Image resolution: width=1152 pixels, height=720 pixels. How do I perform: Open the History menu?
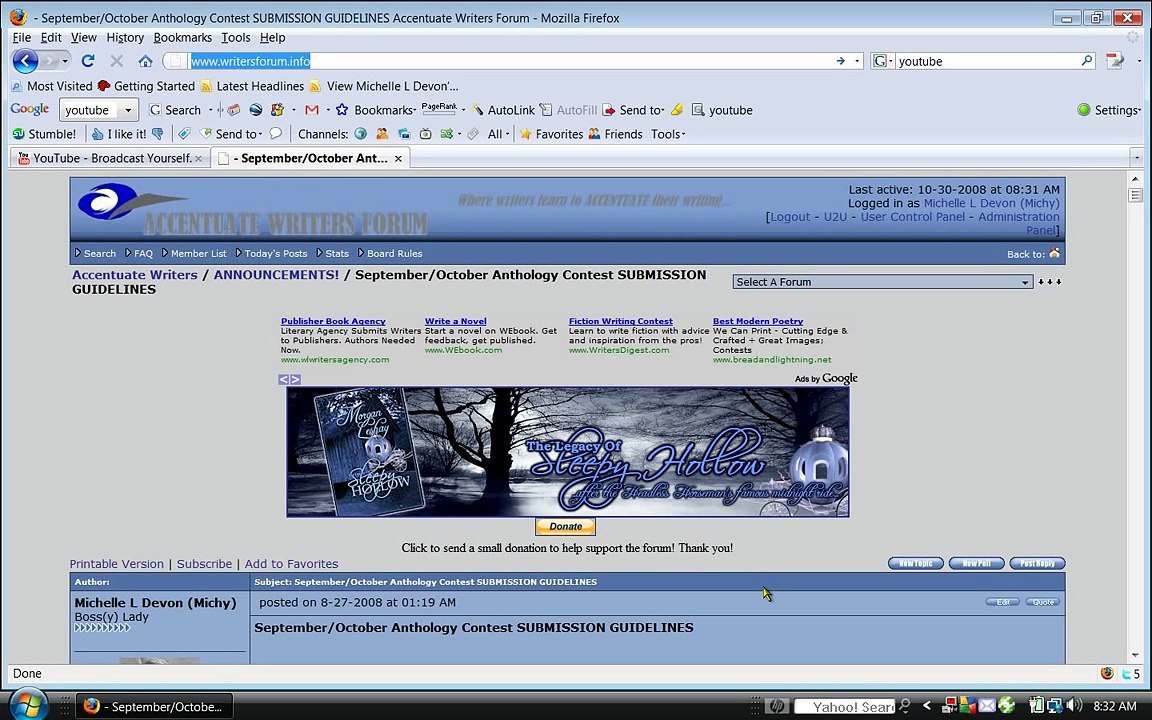125,37
